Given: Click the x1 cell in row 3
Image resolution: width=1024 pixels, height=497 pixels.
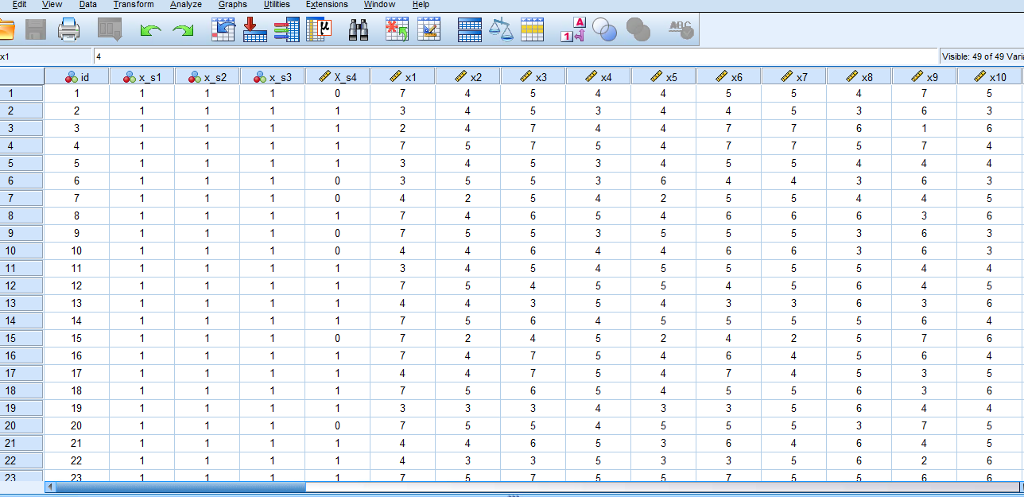Looking at the screenshot, I should point(403,128).
